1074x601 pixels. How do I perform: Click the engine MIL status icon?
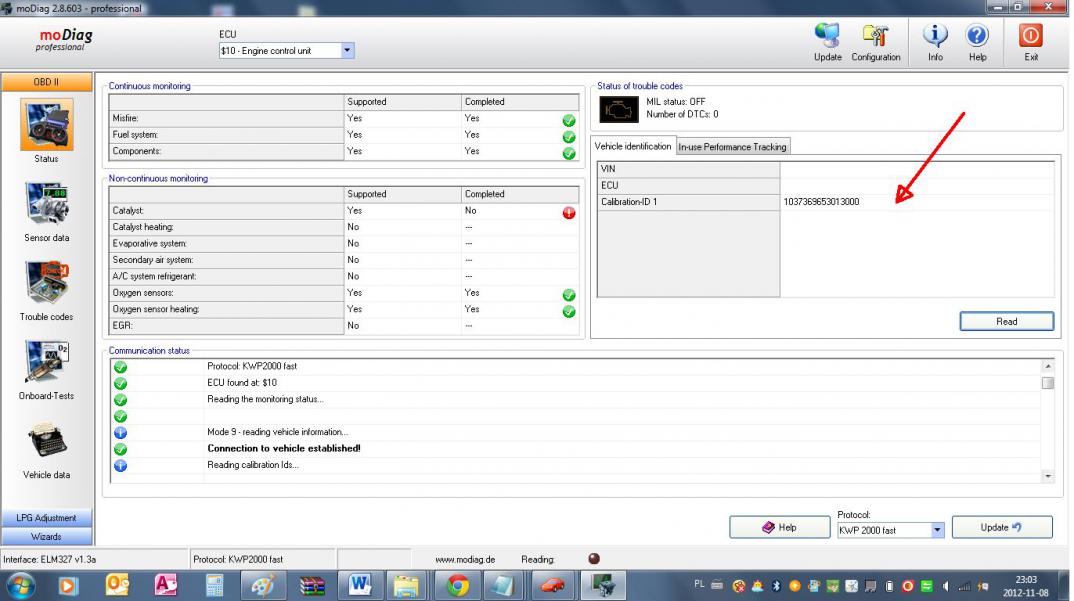(619, 110)
